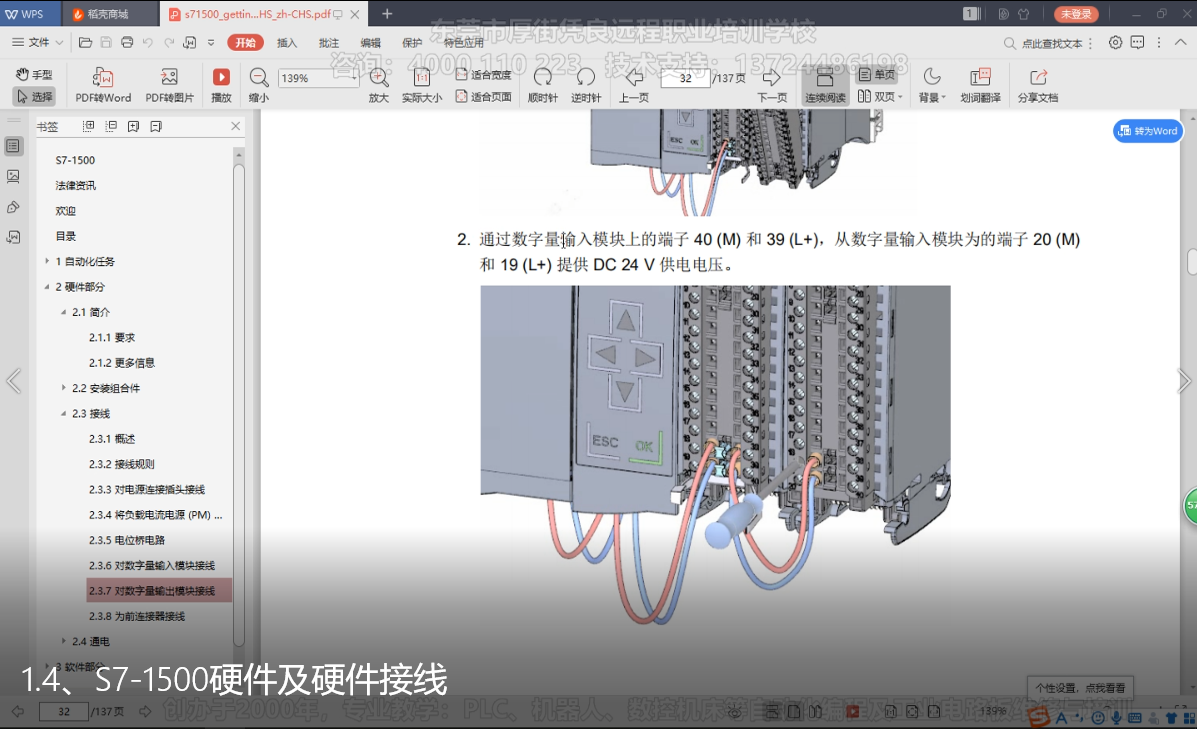Expand the '1 自动化任务' bookmark
The height and width of the screenshot is (729, 1197).
pos(47,261)
